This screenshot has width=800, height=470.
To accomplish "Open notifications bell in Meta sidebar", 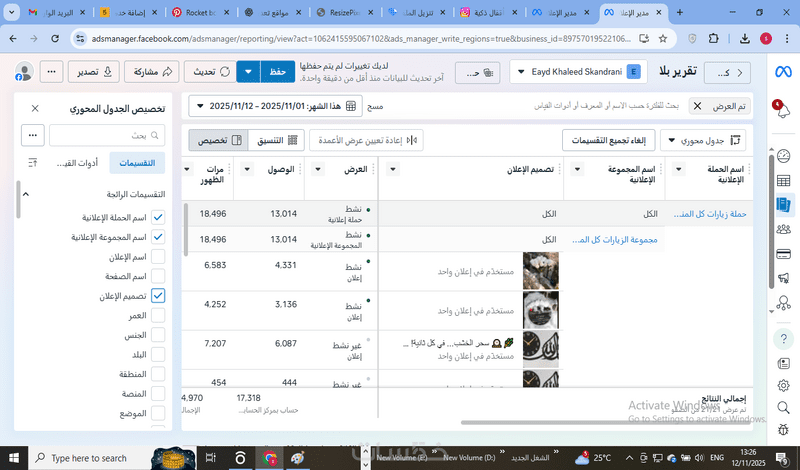I will tap(783, 110).
